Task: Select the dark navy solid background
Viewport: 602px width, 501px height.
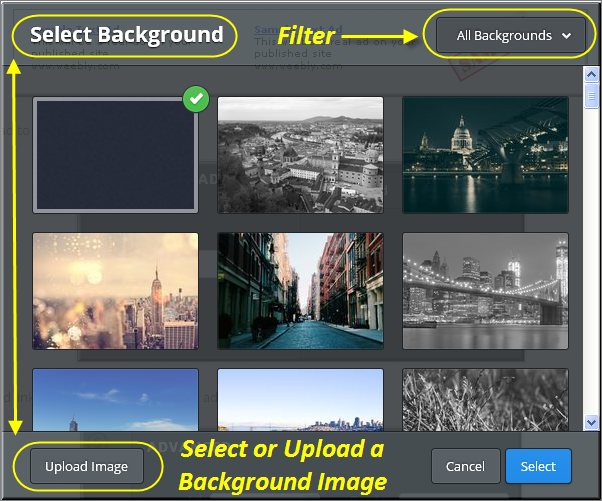Action: coord(114,155)
